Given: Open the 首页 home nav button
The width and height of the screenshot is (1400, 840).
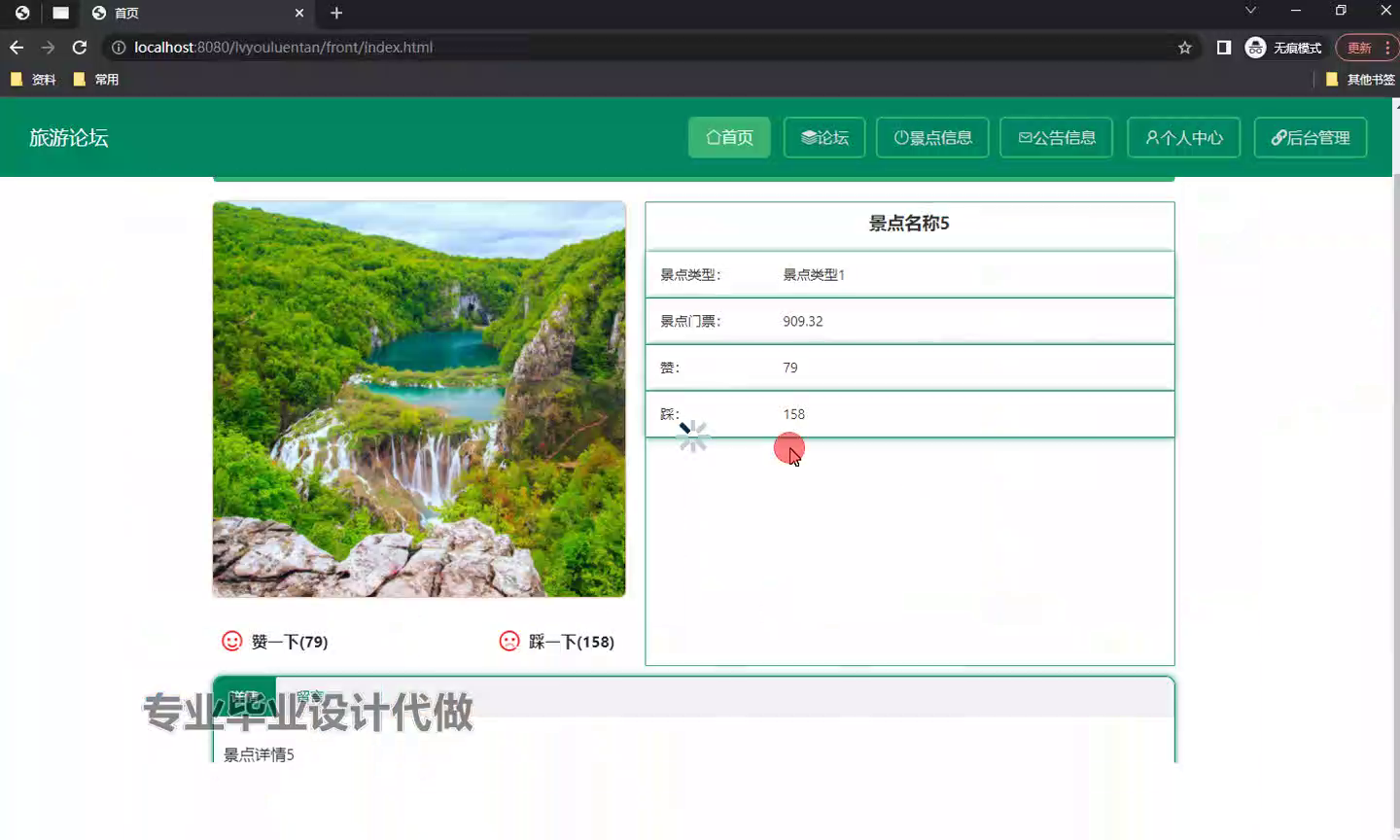Looking at the screenshot, I should point(729,137).
